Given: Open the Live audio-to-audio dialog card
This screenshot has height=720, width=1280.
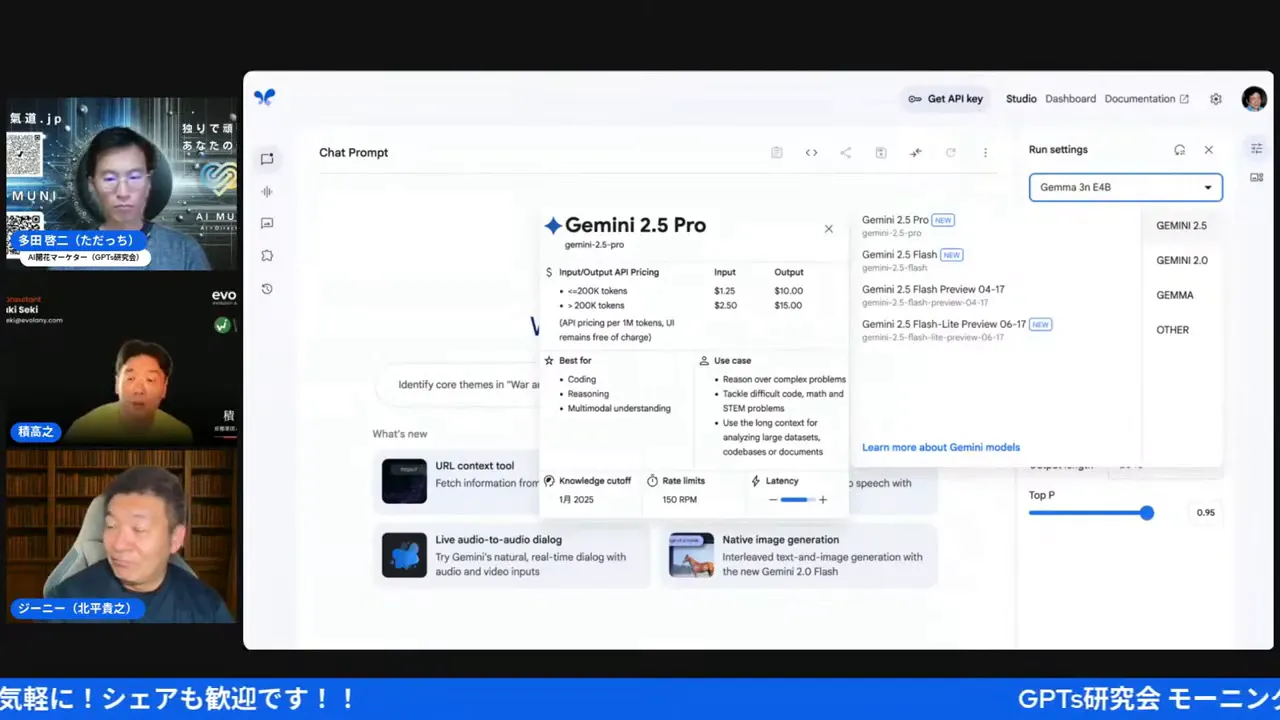Looking at the screenshot, I should (511, 555).
